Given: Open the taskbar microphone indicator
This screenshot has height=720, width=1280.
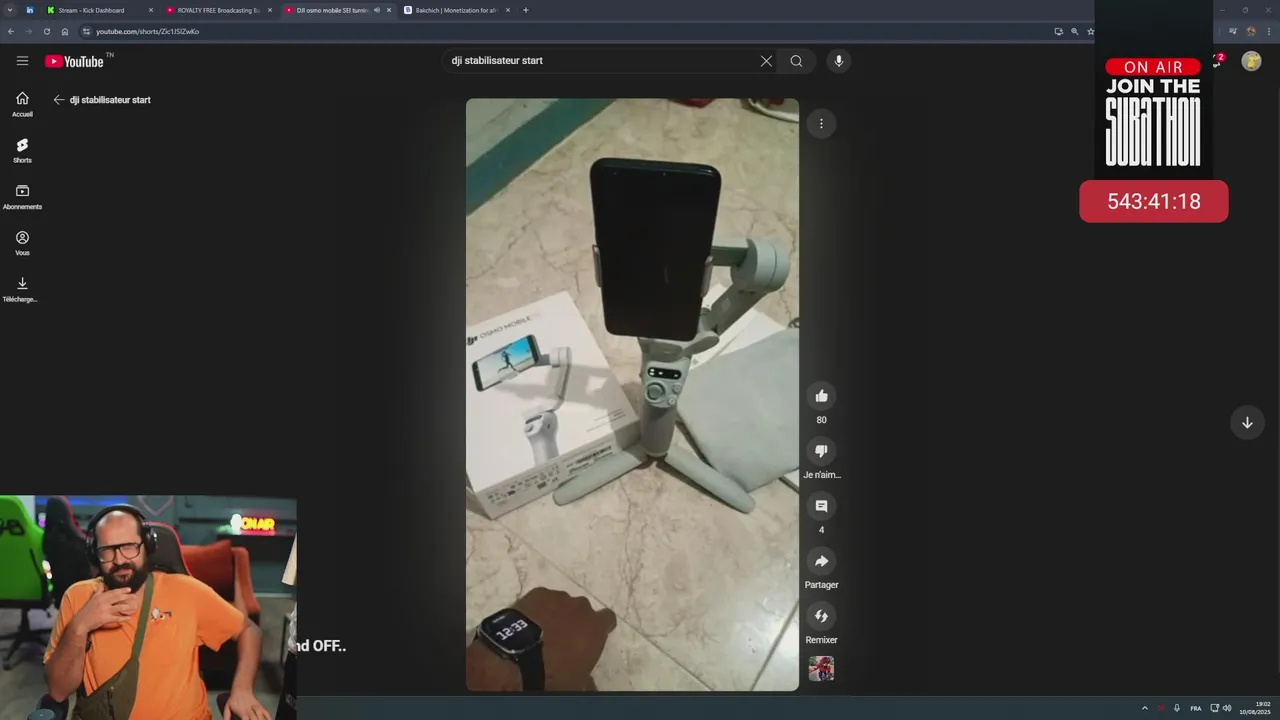Looking at the screenshot, I should [1177, 708].
